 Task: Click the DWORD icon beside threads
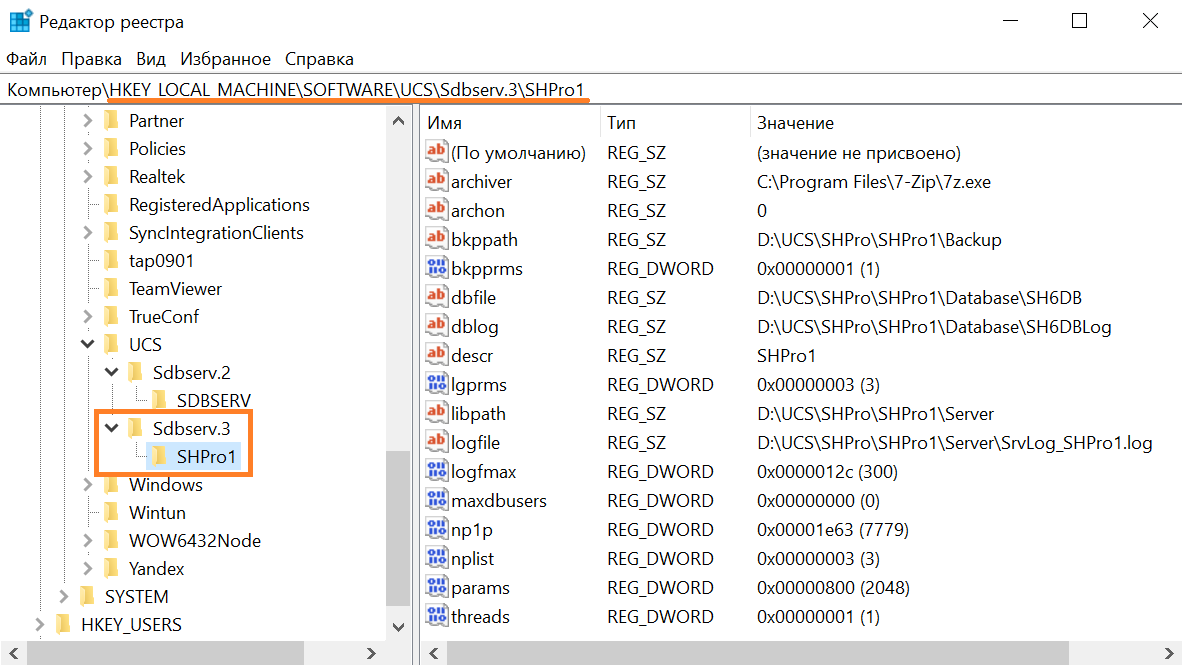[437, 616]
